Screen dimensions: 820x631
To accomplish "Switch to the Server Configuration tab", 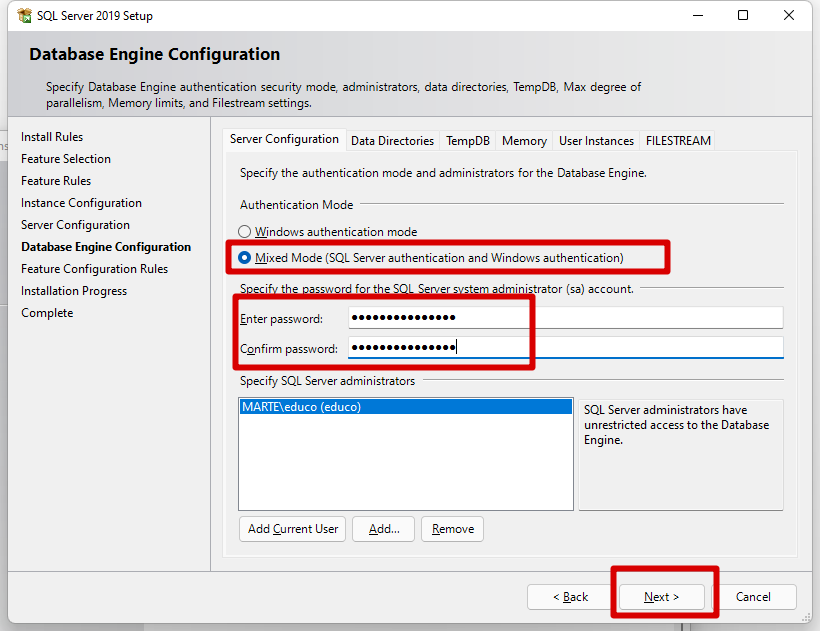I will pos(284,140).
